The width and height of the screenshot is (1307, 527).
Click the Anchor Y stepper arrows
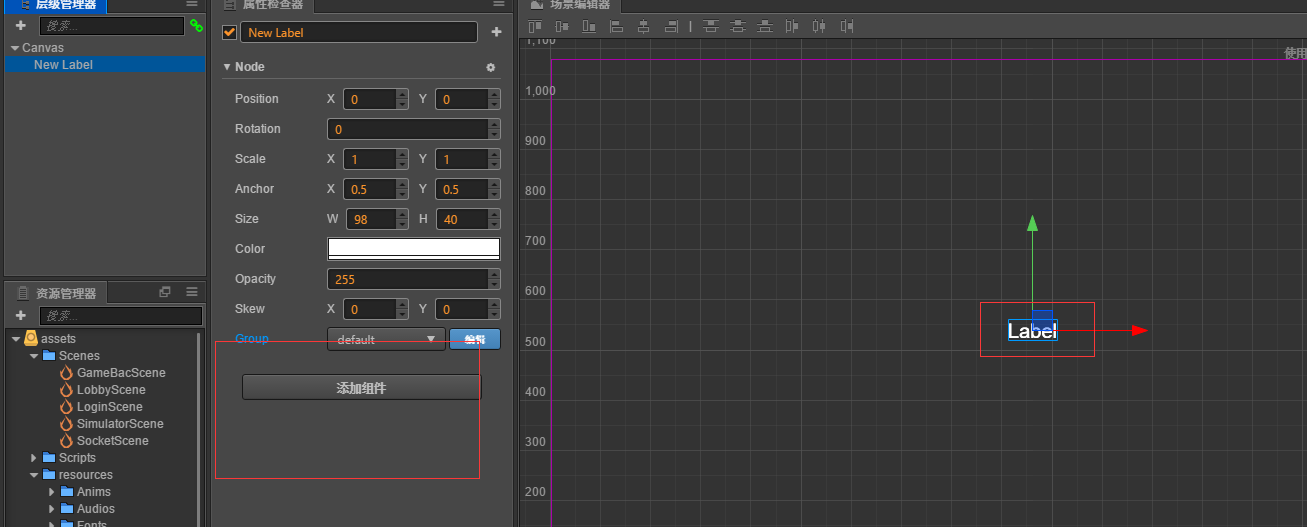coord(494,189)
